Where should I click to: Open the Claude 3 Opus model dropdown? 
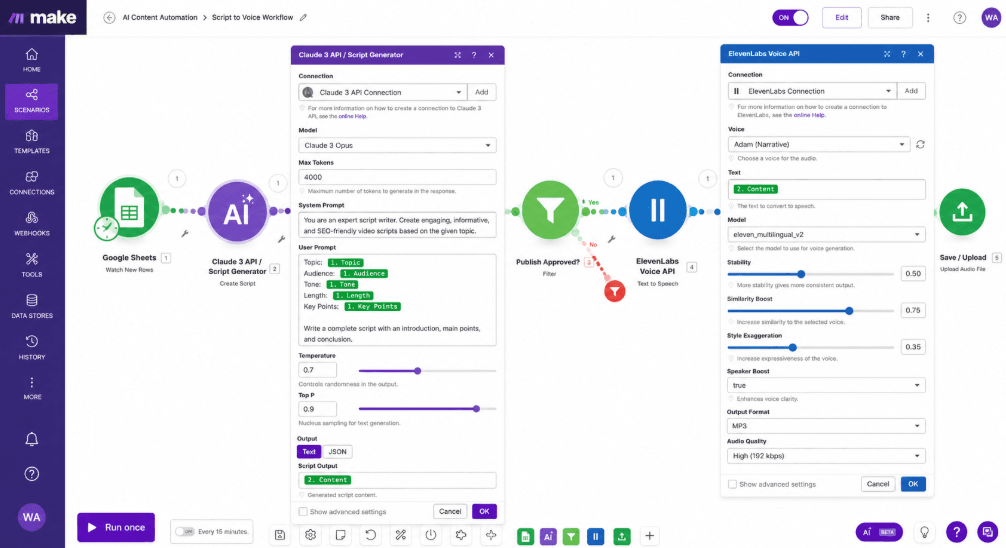point(397,145)
